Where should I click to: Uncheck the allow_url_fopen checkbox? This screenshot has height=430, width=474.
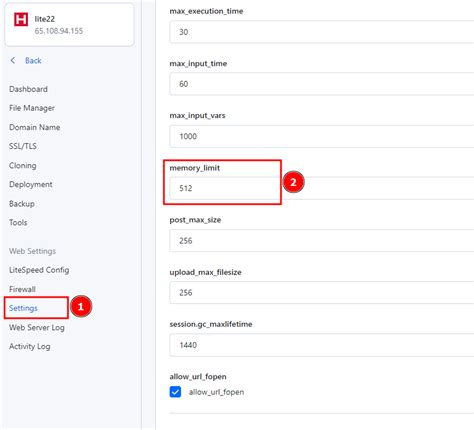click(x=175, y=392)
